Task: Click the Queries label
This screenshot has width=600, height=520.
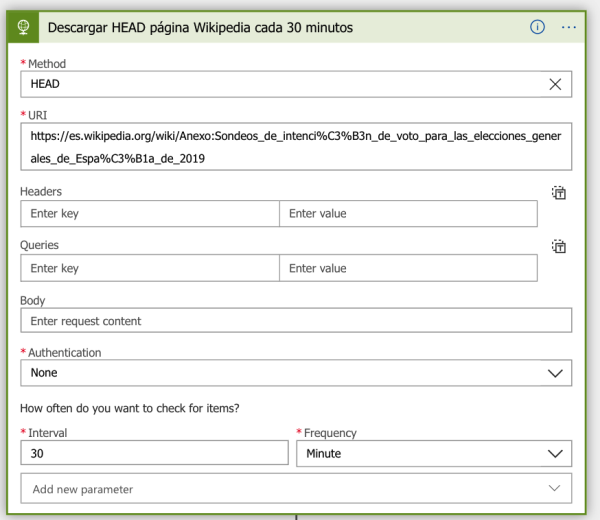Action: pos(39,245)
